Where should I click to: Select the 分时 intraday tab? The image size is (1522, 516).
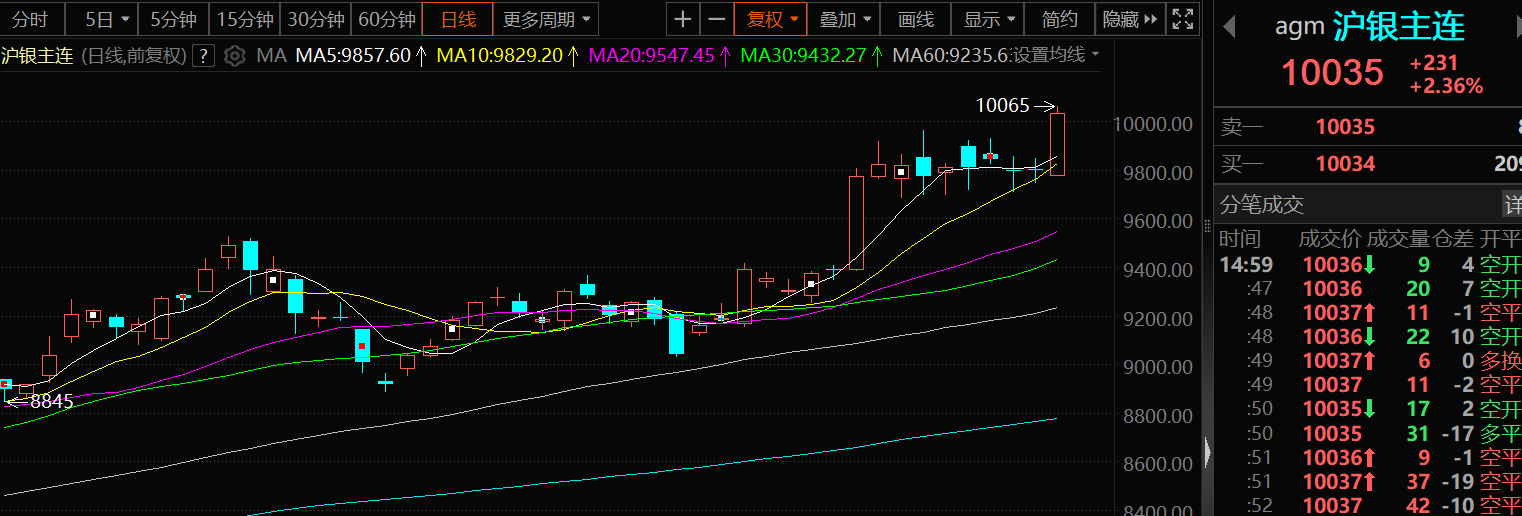[30, 19]
